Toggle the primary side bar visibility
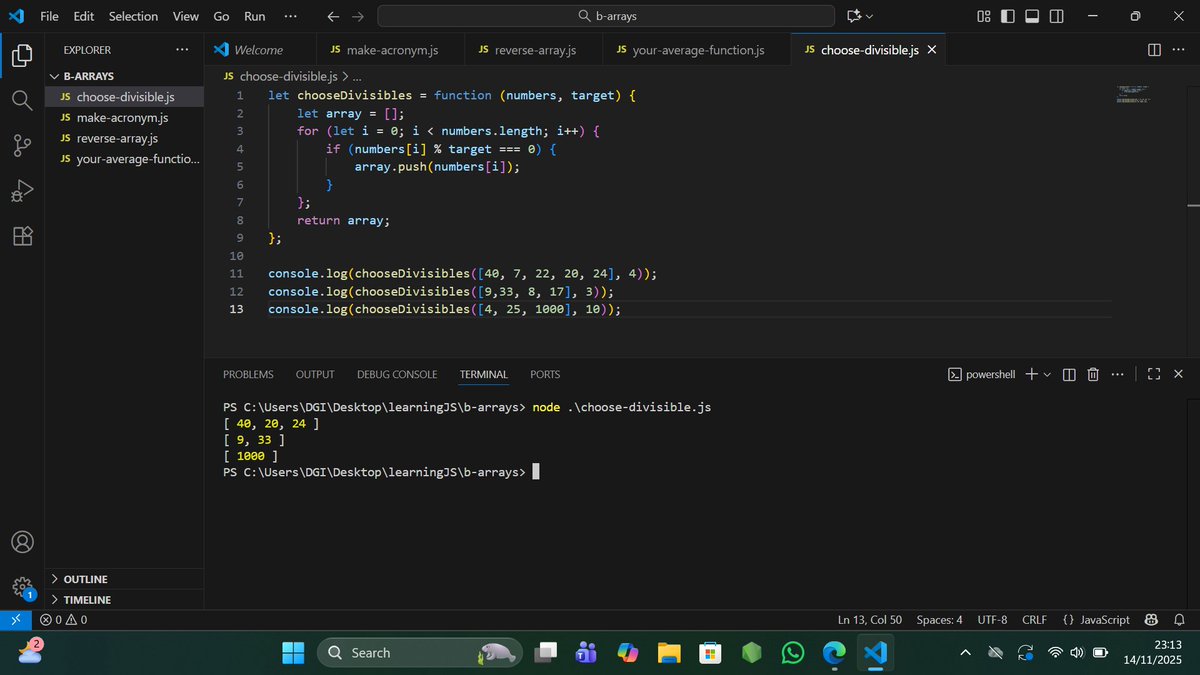1200x675 pixels. 1007,16
